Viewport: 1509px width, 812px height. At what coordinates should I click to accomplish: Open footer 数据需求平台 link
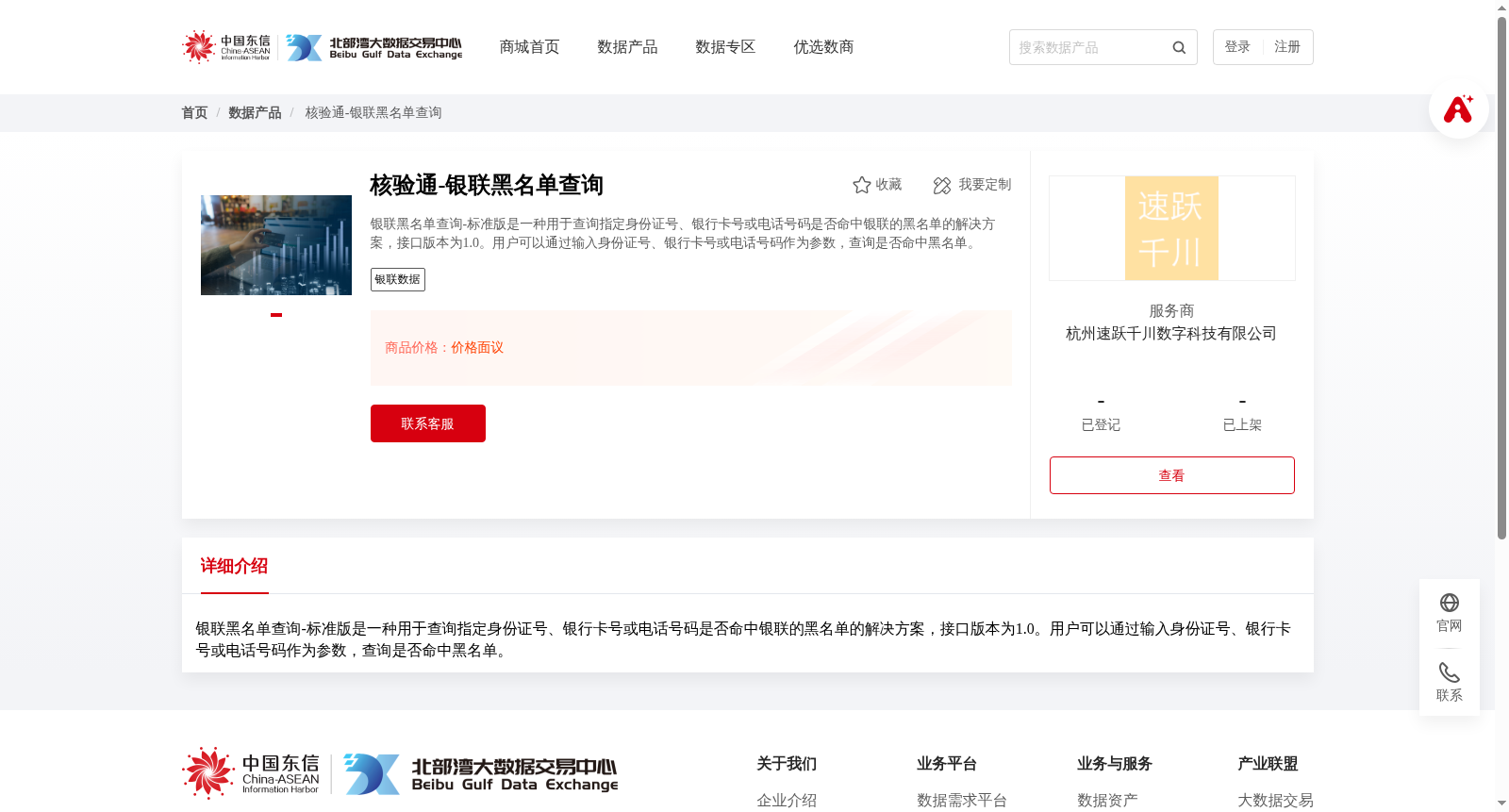click(962, 801)
